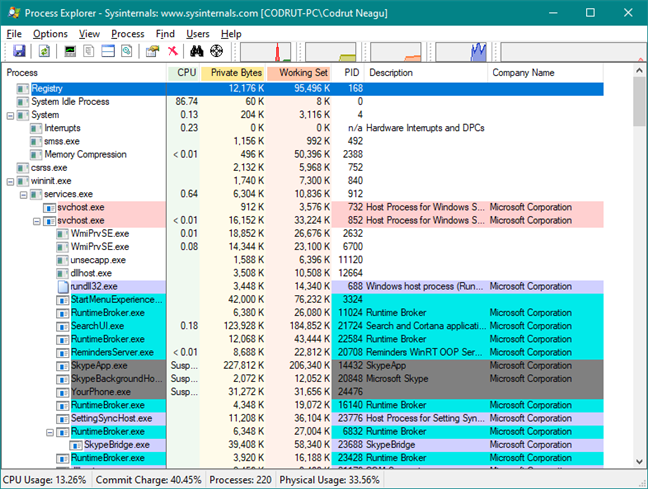The height and width of the screenshot is (489, 648).
Task: Click the YourPhone.exe process icon
Action: point(62,393)
